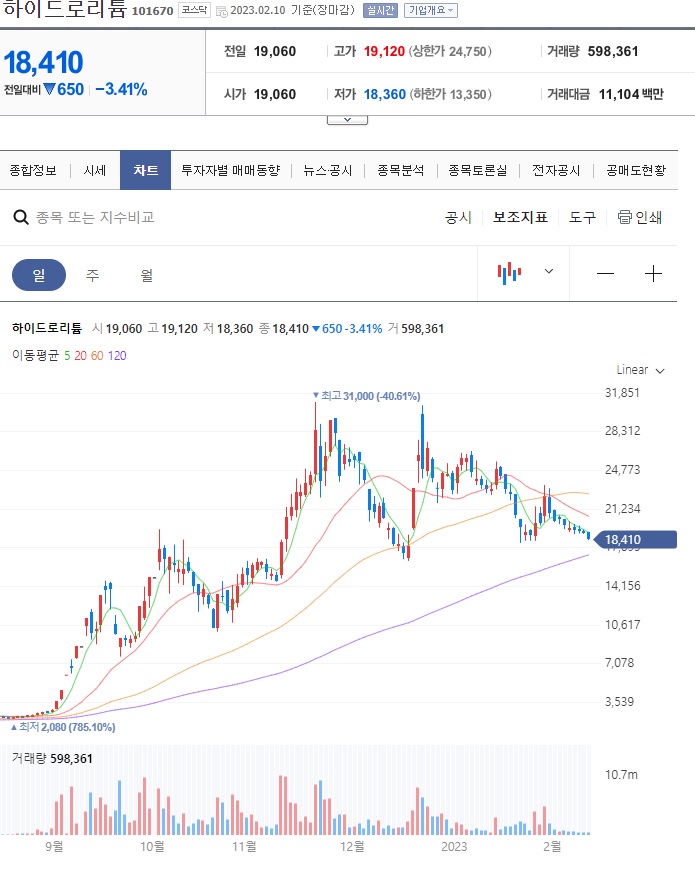Click the 최고 31,000 high marker
The width and height of the screenshot is (695, 873).
pyautogui.click(x=366, y=396)
